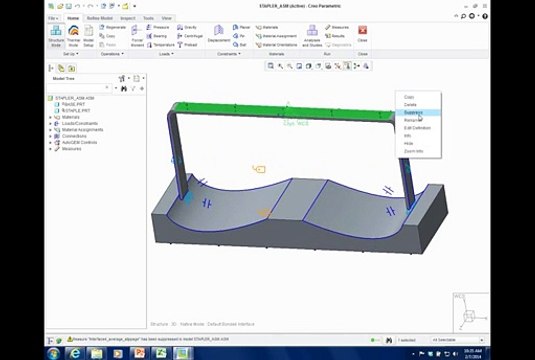Apply a Force/Moment load
The width and height of the screenshot is (535, 360).
137,36
